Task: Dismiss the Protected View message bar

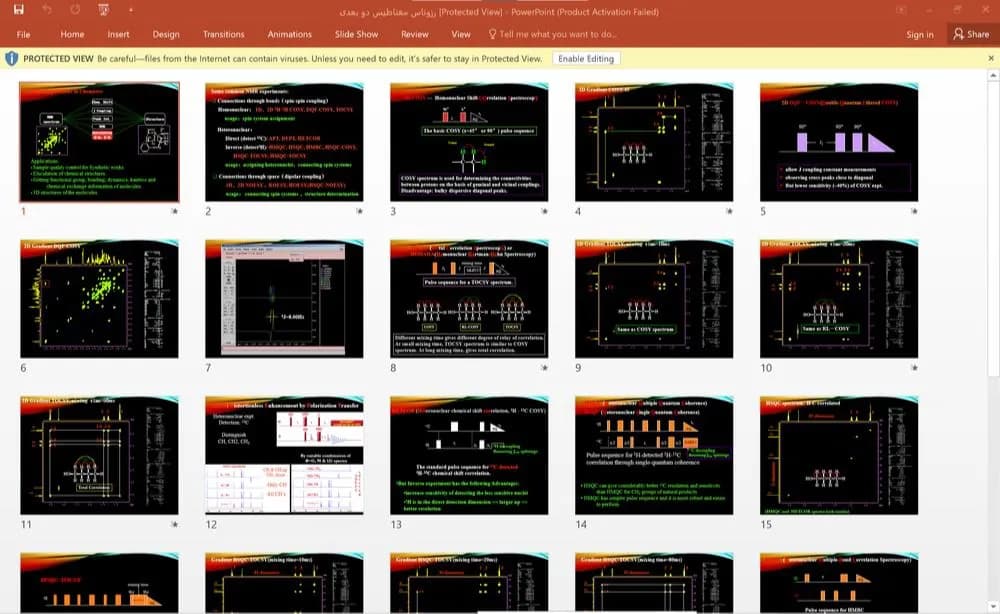Action: (991, 58)
